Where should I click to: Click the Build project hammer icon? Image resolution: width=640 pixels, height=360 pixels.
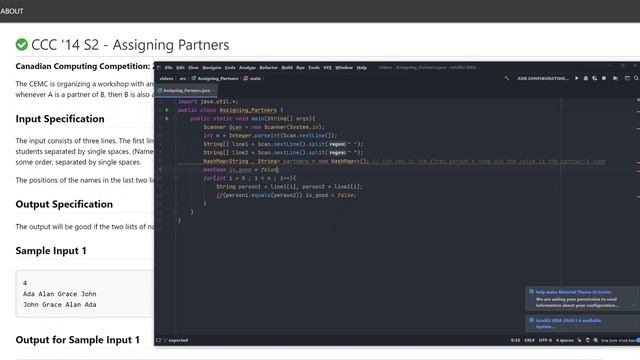coord(507,78)
